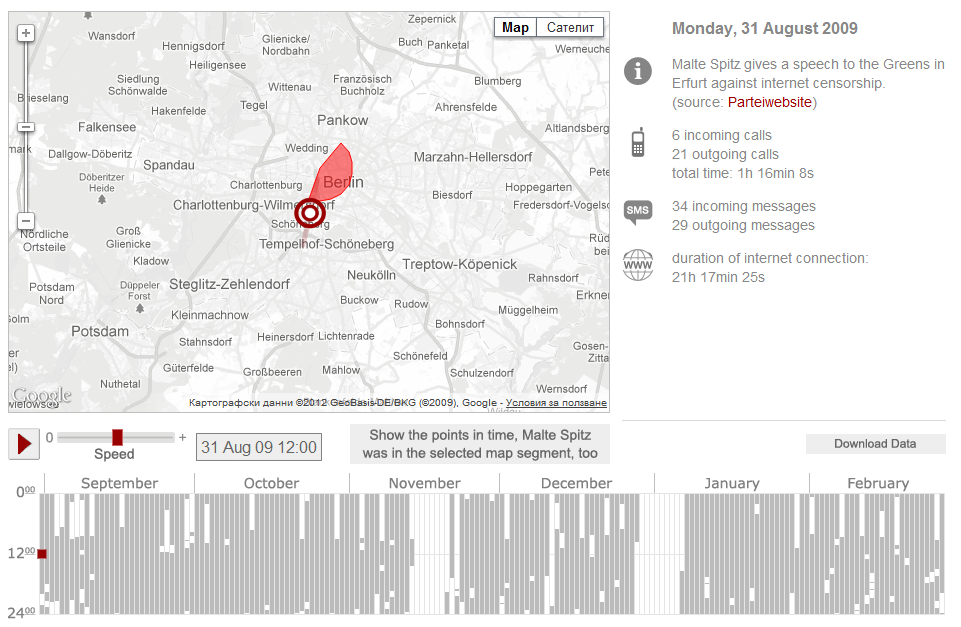Click the '21 outgoing calls' text
This screenshot has width=961, height=627.
(x=725, y=154)
